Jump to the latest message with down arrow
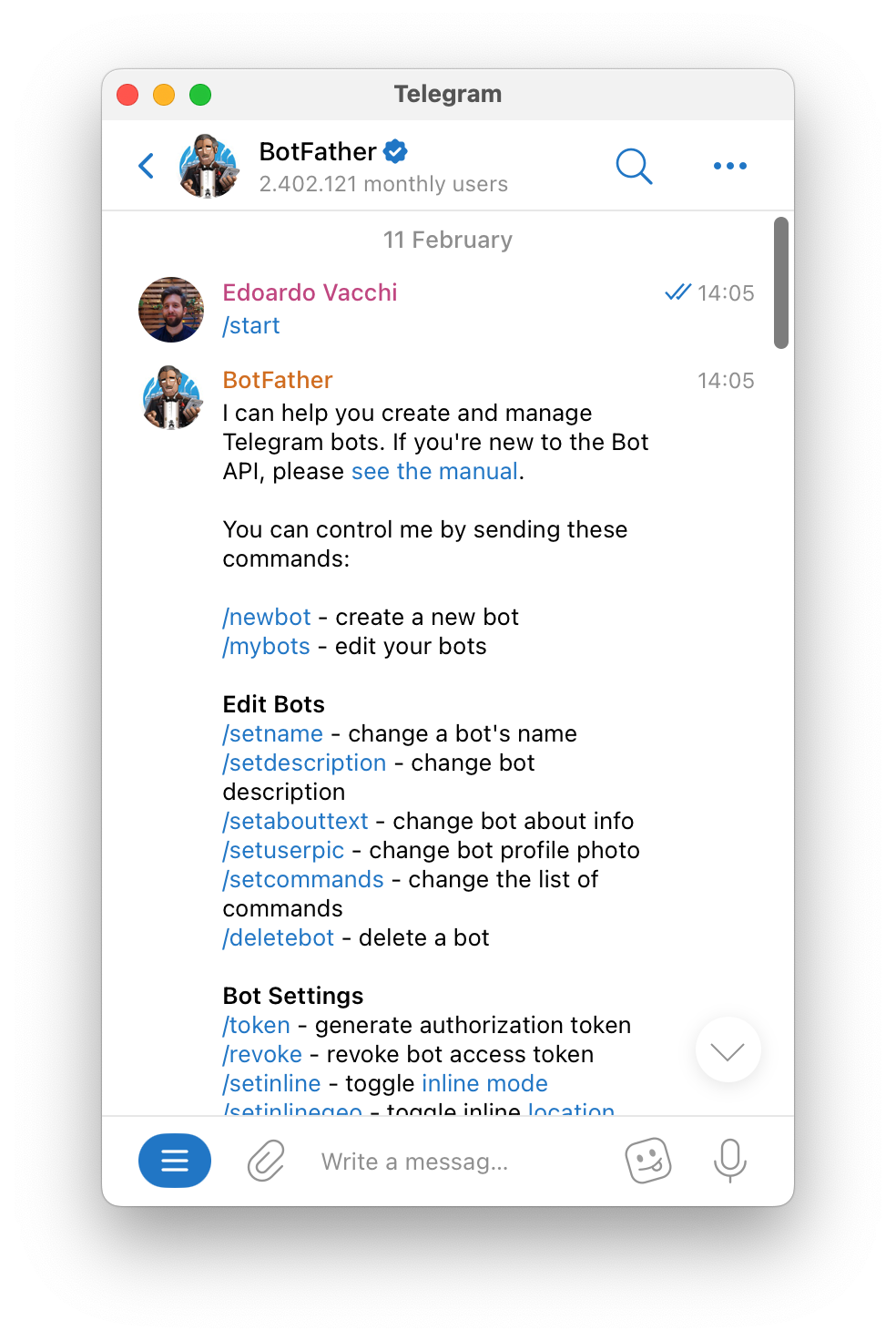This screenshot has height=1341, width=896. pos(728,1050)
